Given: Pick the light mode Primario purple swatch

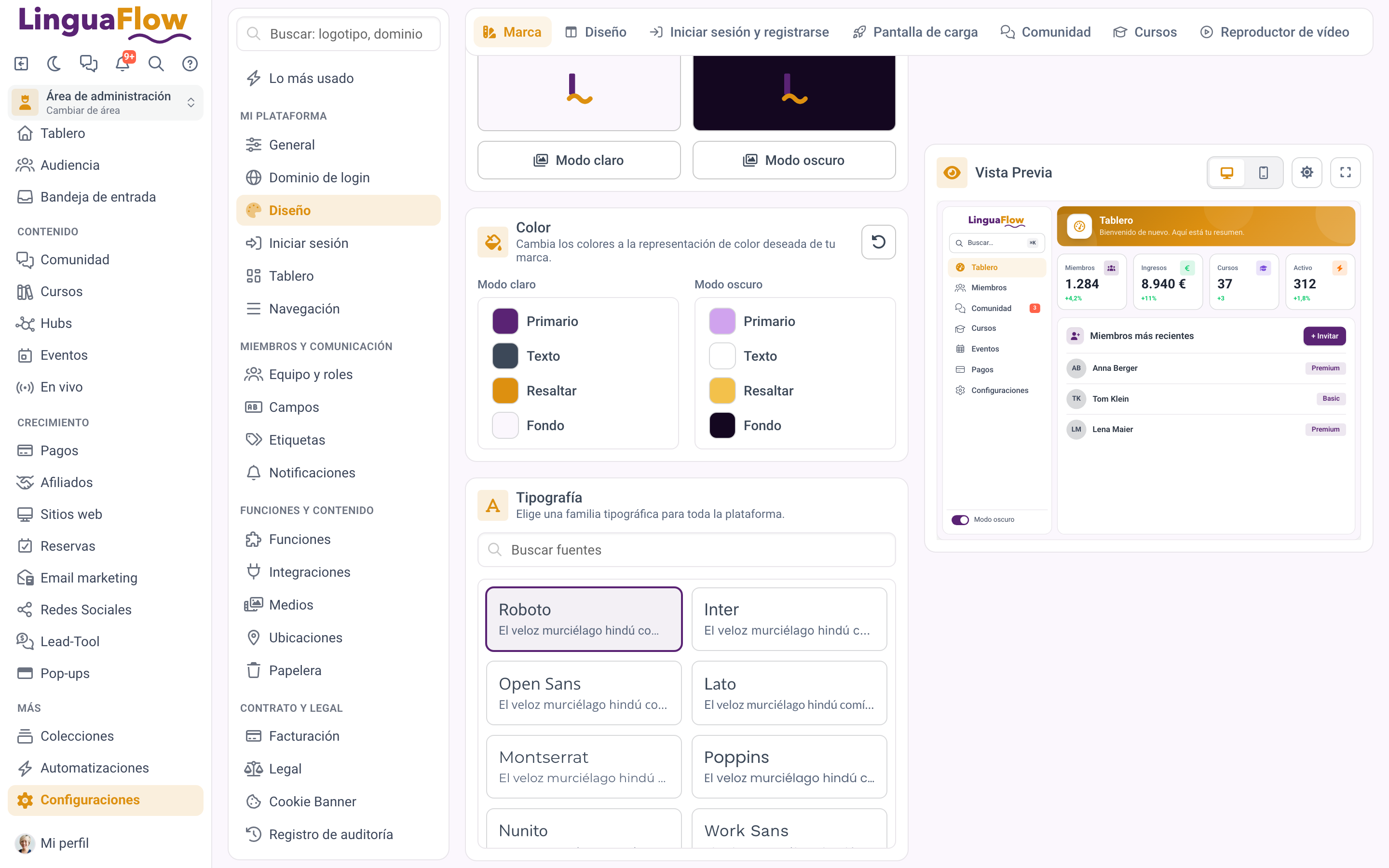Looking at the screenshot, I should (505, 321).
